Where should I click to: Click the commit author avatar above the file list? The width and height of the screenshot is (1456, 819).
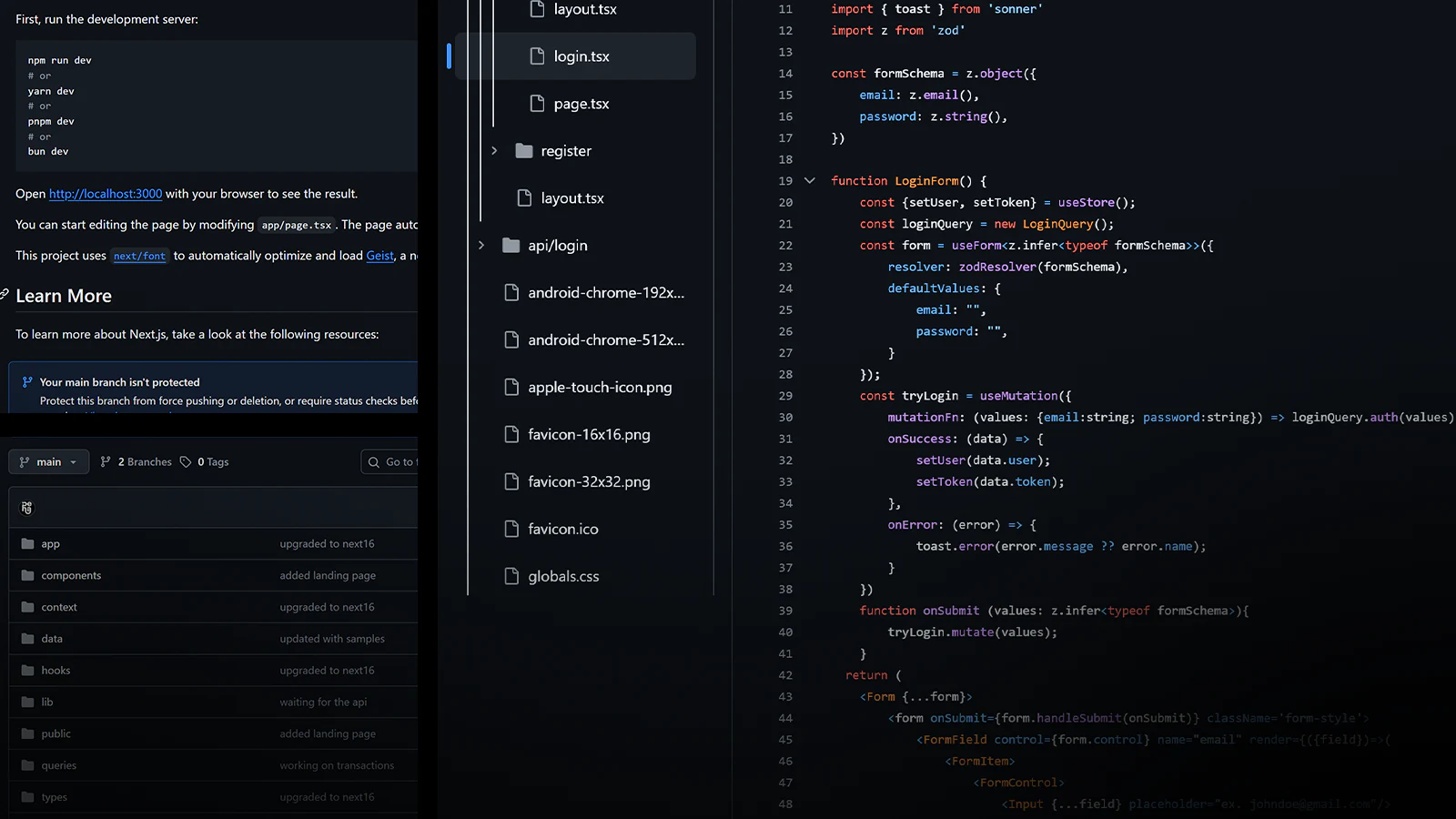[x=26, y=508]
